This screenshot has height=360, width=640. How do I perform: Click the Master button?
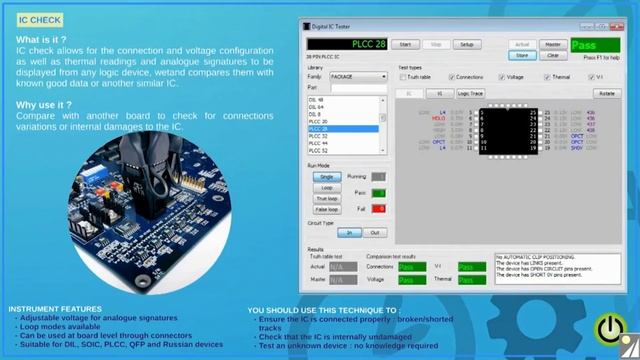(x=553, y=44)
